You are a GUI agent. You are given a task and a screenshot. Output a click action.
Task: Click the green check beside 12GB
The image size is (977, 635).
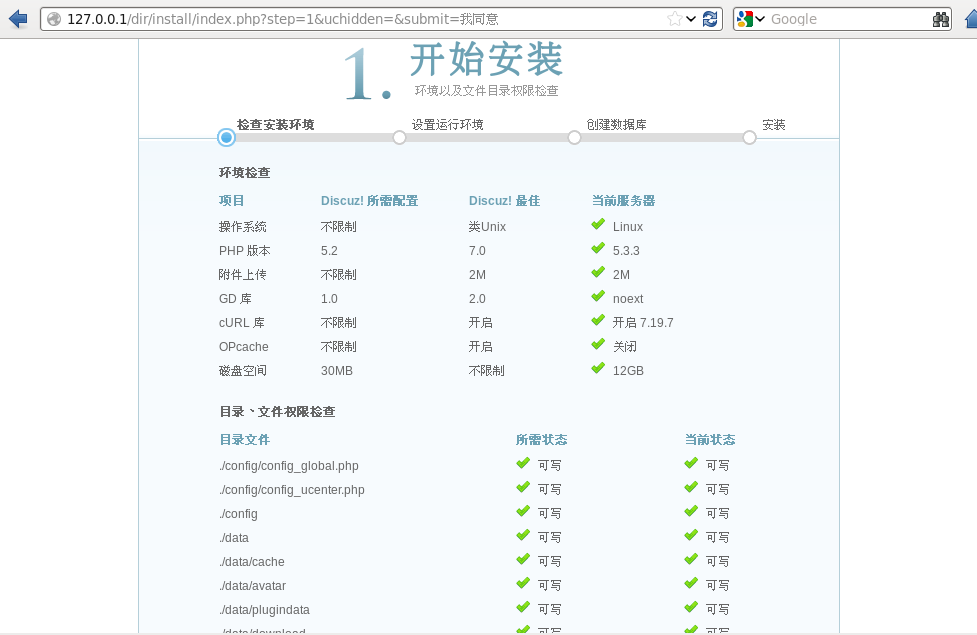(x=598, y=368)
